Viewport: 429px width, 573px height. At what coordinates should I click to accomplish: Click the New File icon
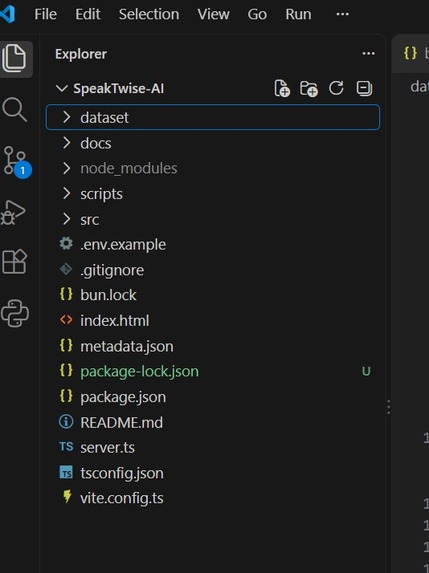(282, 88)
